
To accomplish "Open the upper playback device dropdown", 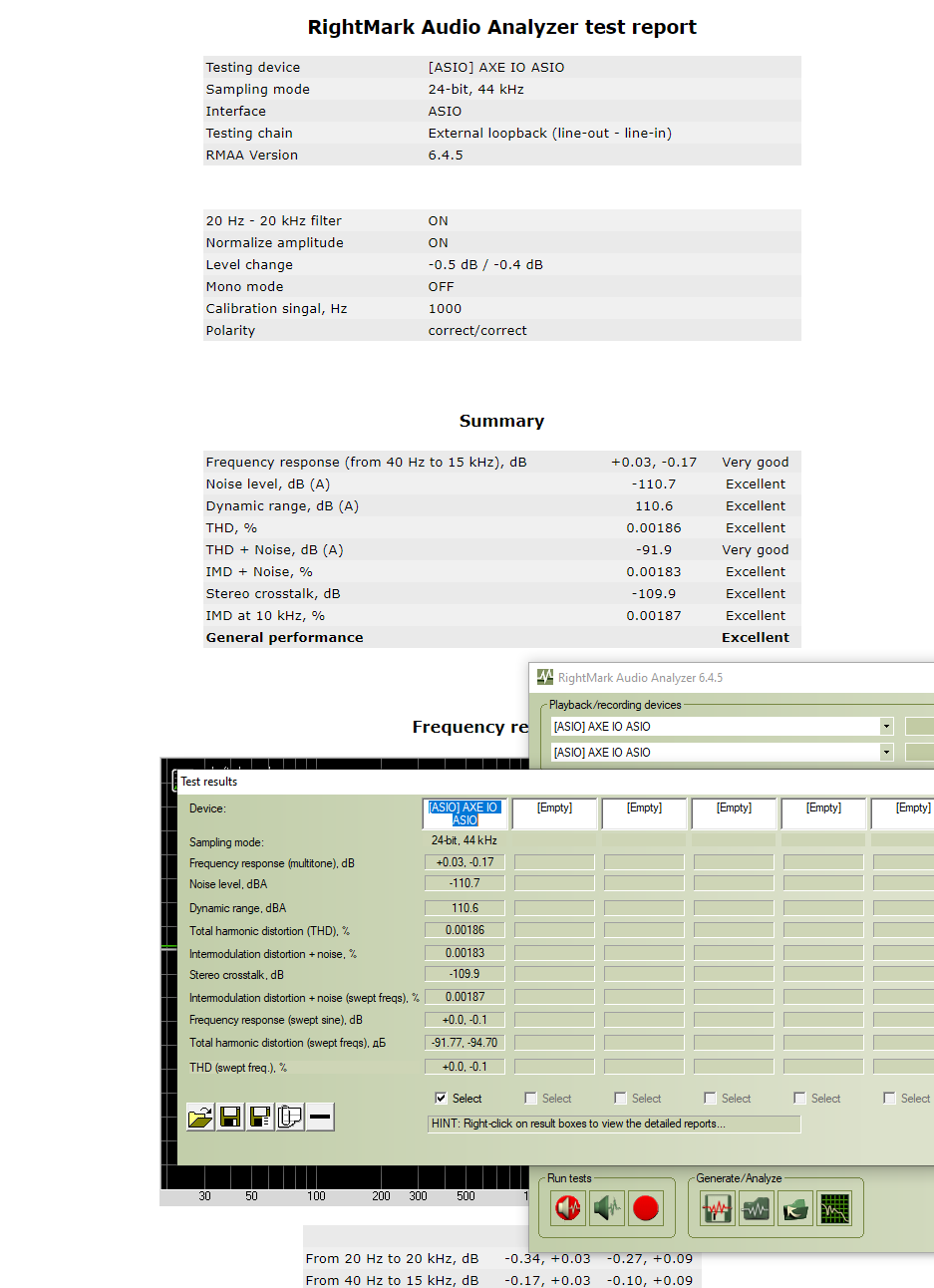I will [886, 726].
